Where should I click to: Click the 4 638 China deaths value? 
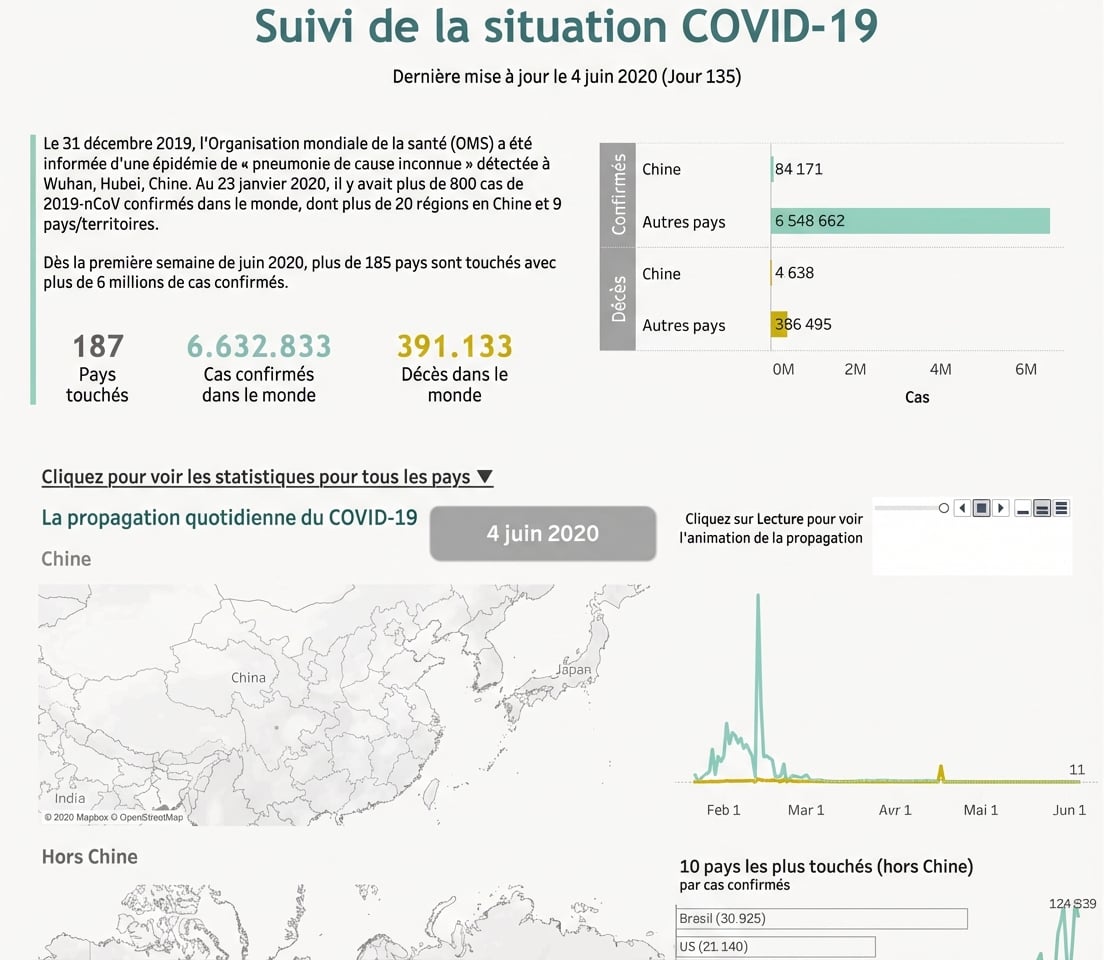point(794,273)
